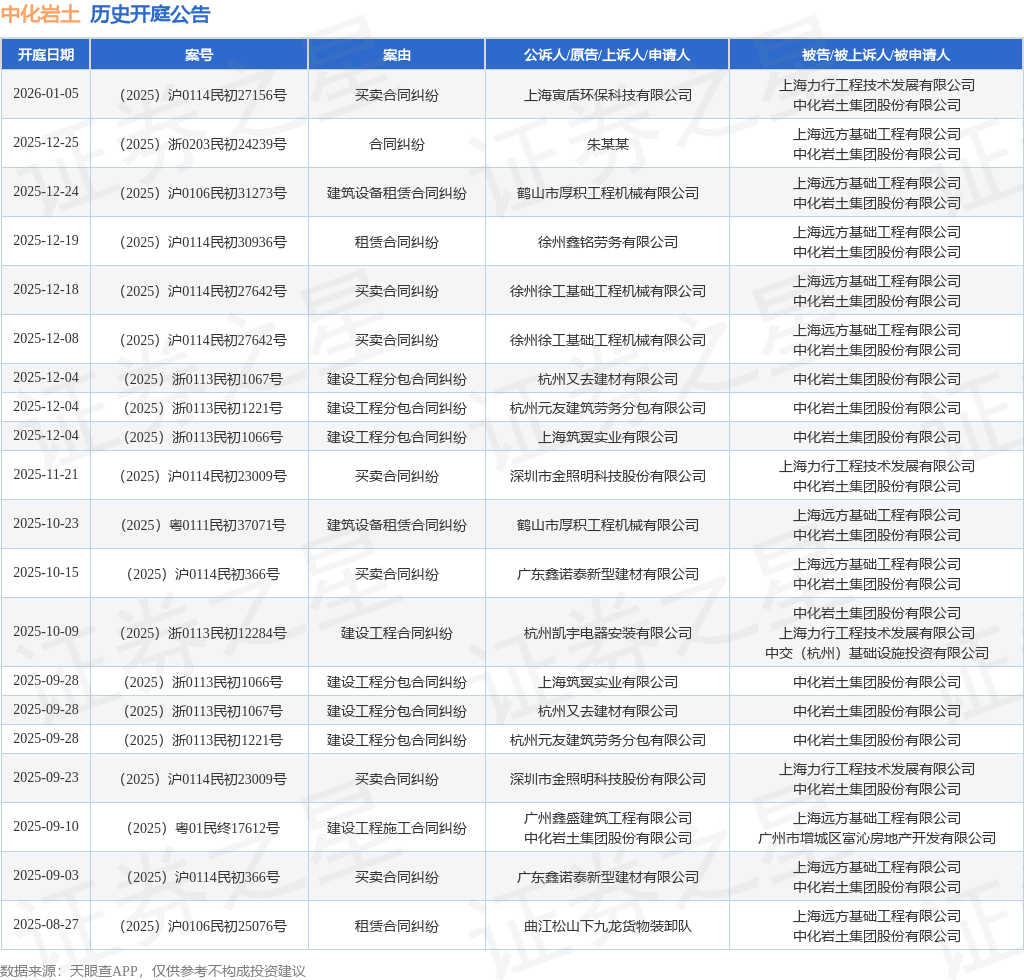The image size is (1024, 980).
Task: Select the date 2025-09-03
Action: 46,876
